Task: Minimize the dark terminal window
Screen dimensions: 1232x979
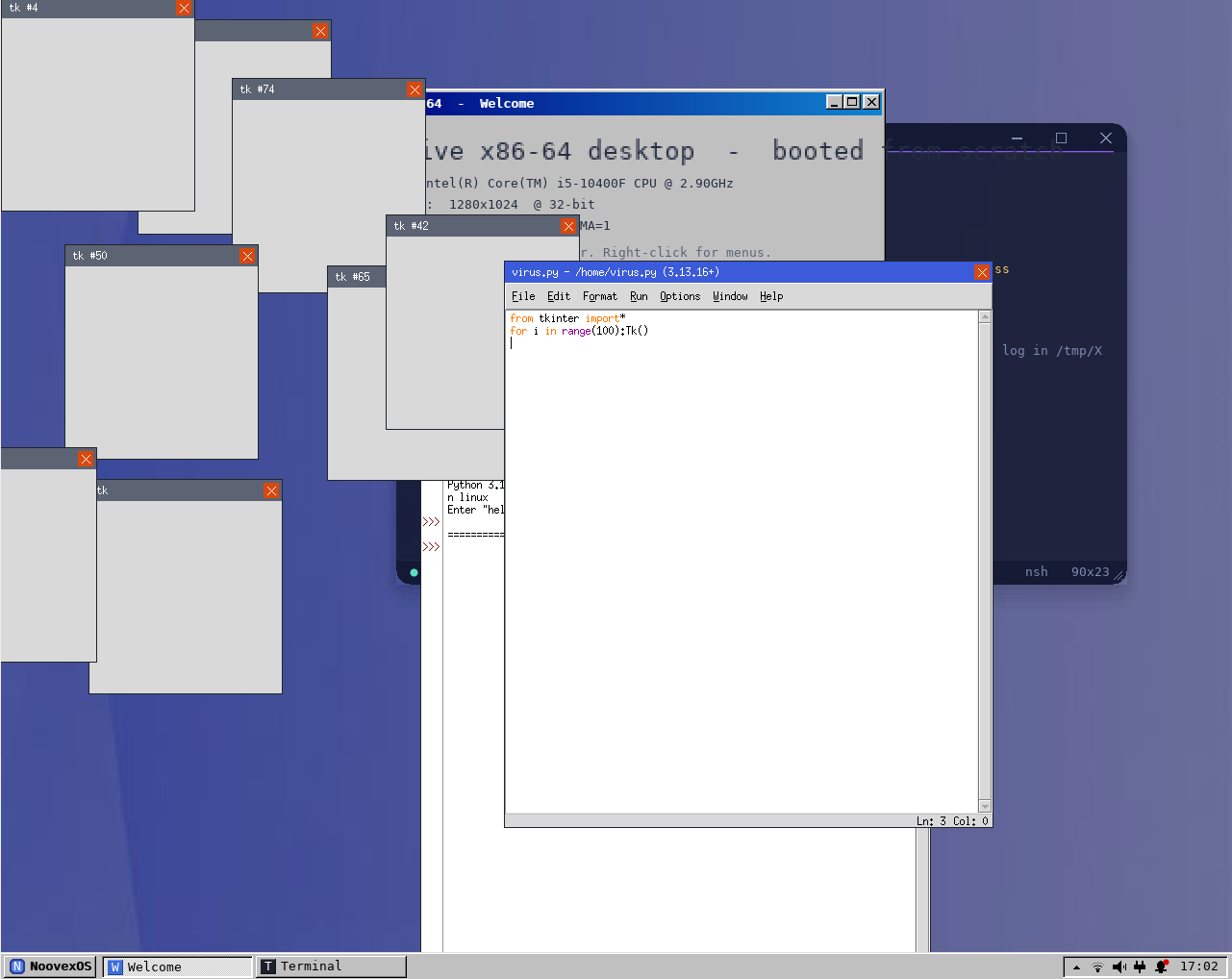Action: 1017,138
